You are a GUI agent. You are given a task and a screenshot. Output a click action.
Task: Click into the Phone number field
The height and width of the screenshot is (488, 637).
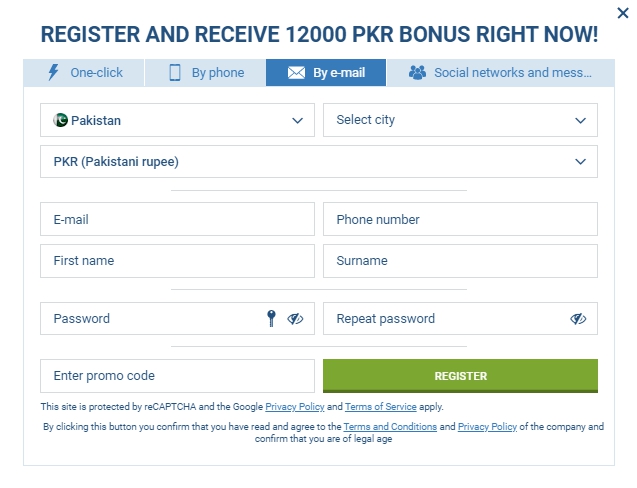460,219
